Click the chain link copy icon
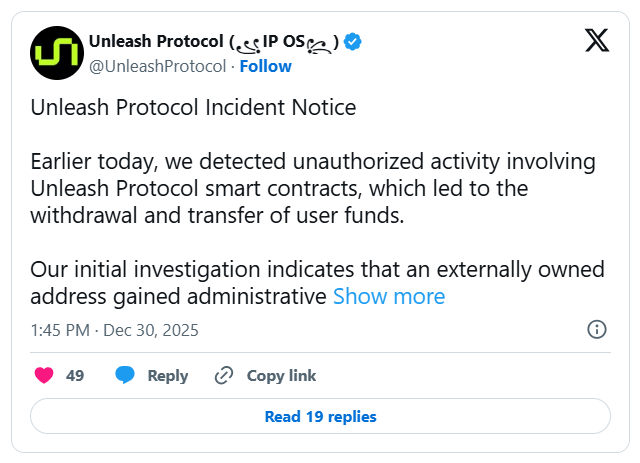This screenshot has height=463, width=640. [224, 376]
